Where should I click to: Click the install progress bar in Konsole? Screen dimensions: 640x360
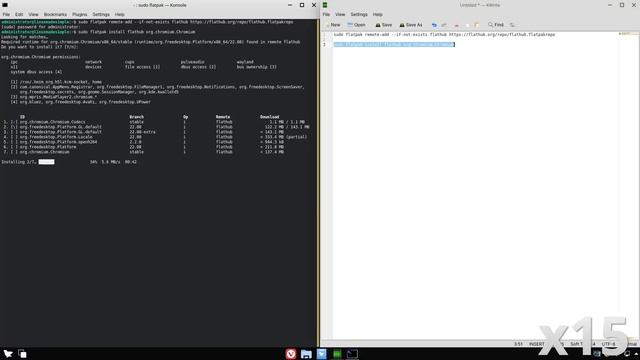click(46, 162)
